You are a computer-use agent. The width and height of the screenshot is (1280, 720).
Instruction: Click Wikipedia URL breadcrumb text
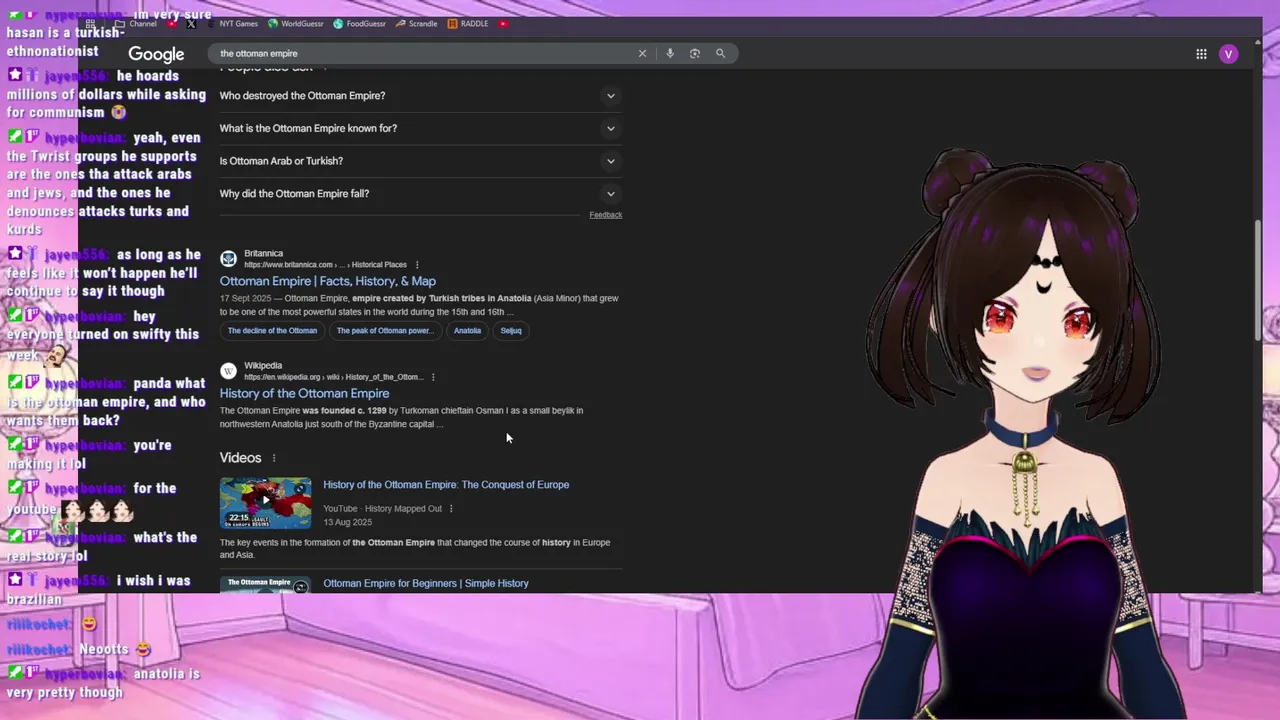(x=334, y=377)
